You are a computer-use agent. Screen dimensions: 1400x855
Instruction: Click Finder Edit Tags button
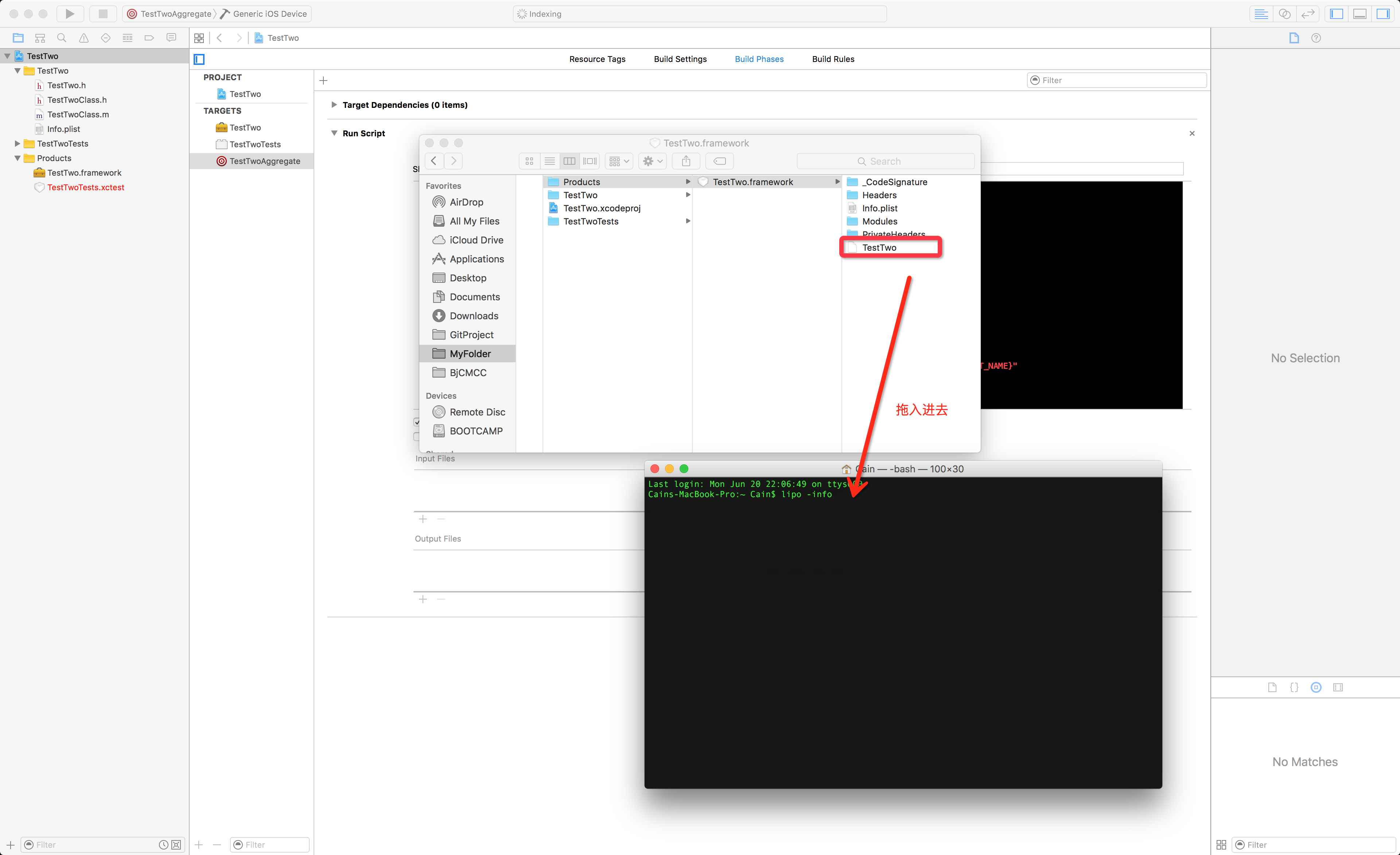[719, 161]
